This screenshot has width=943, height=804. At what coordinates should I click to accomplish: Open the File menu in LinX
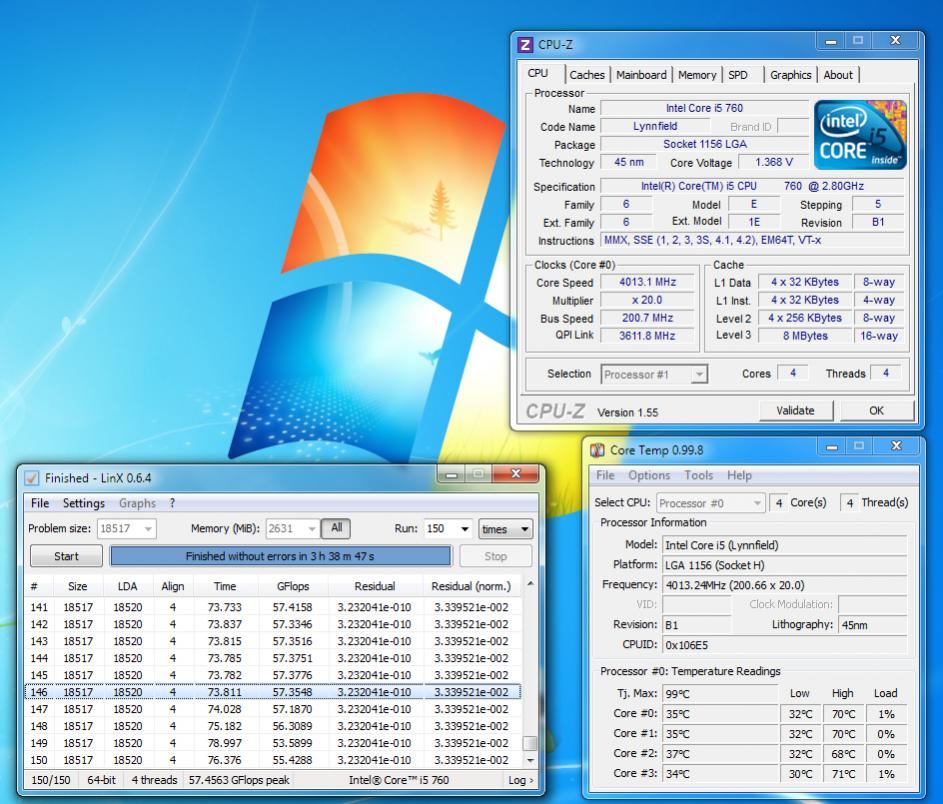[40, 503]
